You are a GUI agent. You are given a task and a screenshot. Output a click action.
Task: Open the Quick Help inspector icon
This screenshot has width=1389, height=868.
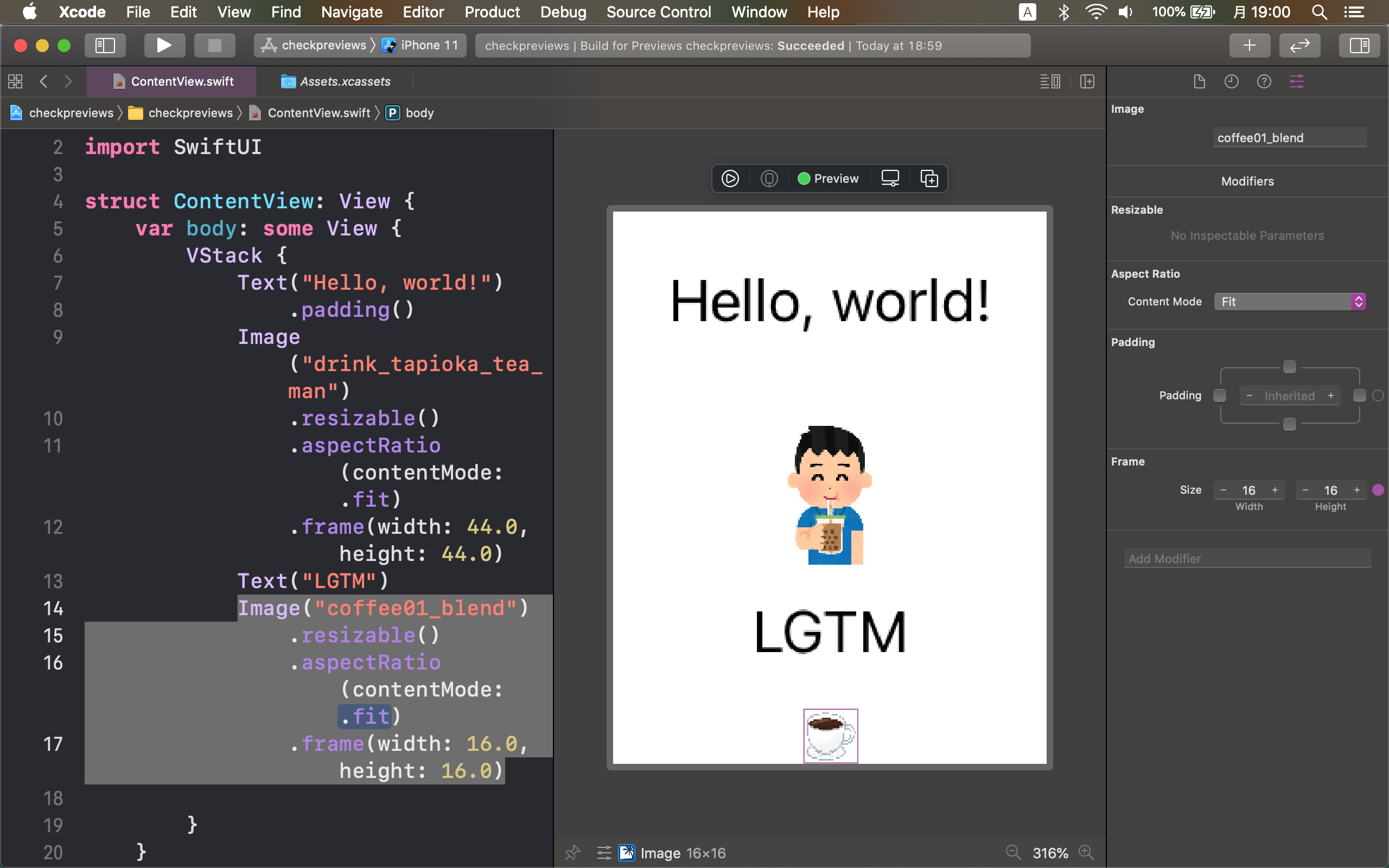[x=1264, y=81]
